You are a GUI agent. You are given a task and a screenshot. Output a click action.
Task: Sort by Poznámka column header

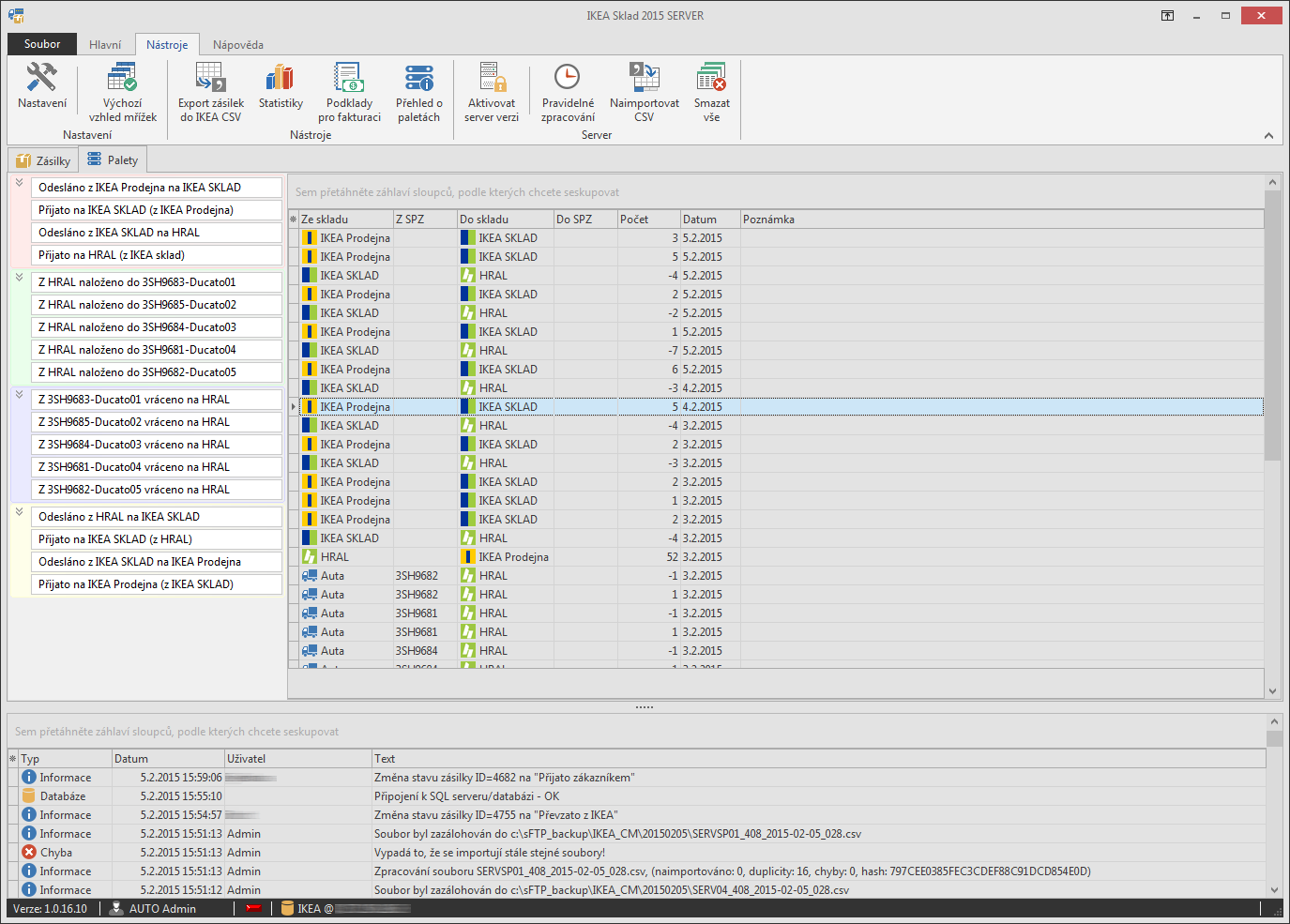tap(1002, 220)
